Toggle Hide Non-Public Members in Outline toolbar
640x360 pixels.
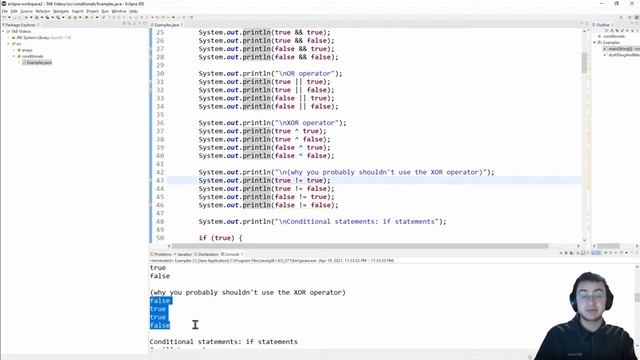628,31
